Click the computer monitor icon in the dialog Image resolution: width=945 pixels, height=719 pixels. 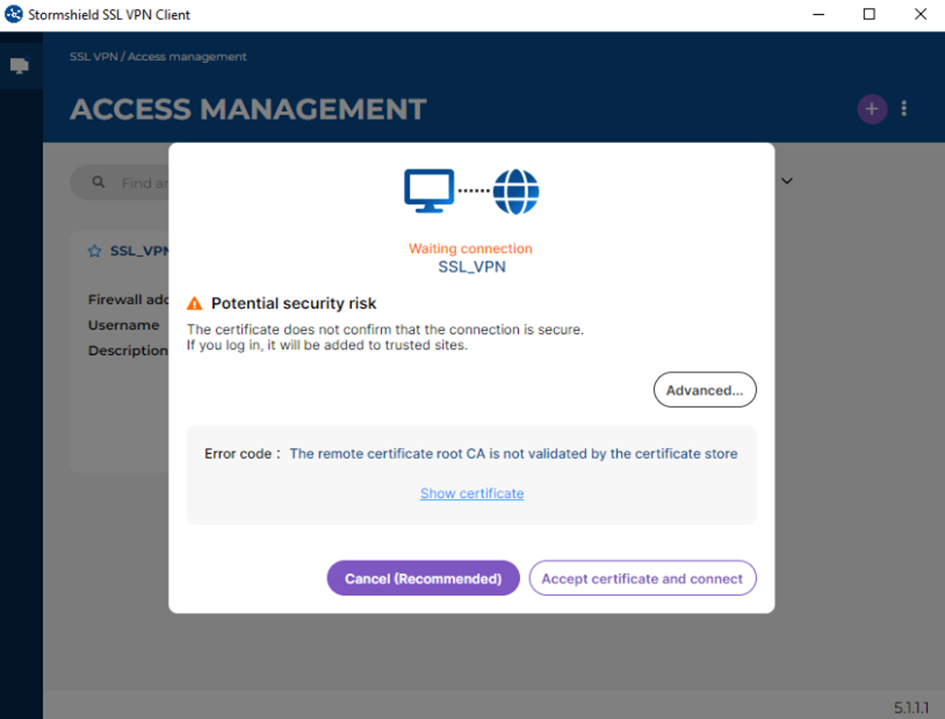429,191
